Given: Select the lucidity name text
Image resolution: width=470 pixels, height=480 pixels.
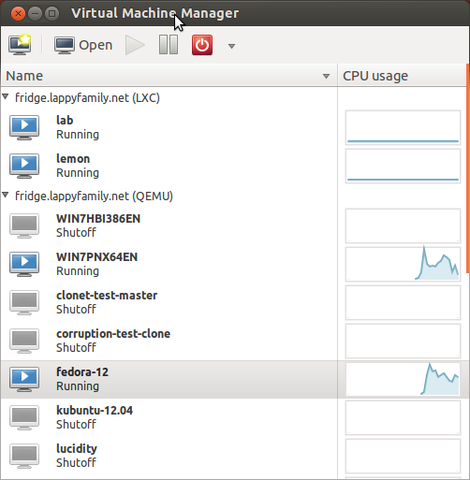Looking at the screenshot, I should pos(77,449).
